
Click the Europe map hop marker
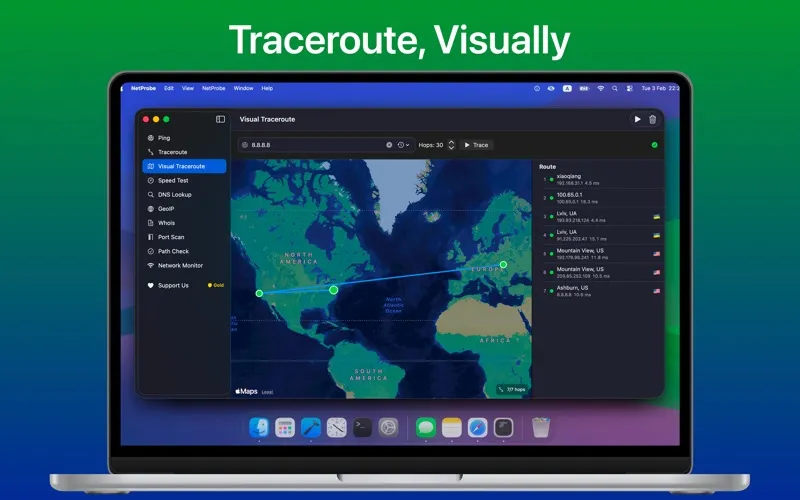tap(503, 265)
